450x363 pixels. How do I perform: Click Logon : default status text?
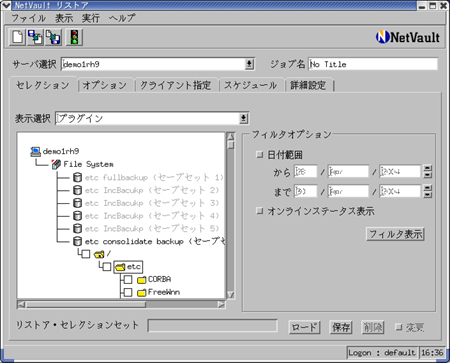(382, 353)
